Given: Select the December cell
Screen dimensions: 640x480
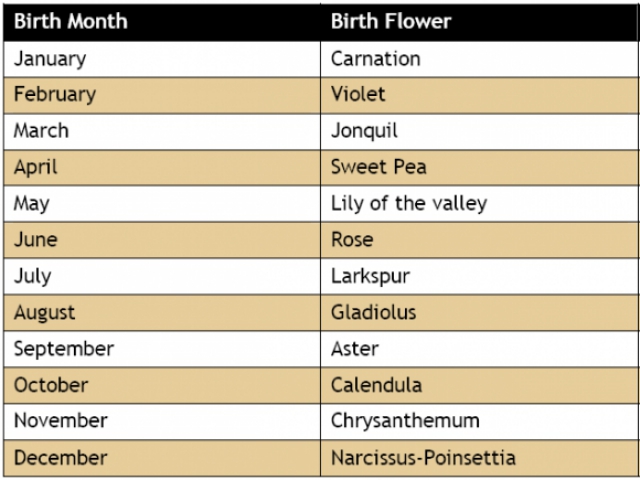Looking at the screenshot, I should 162,458.
